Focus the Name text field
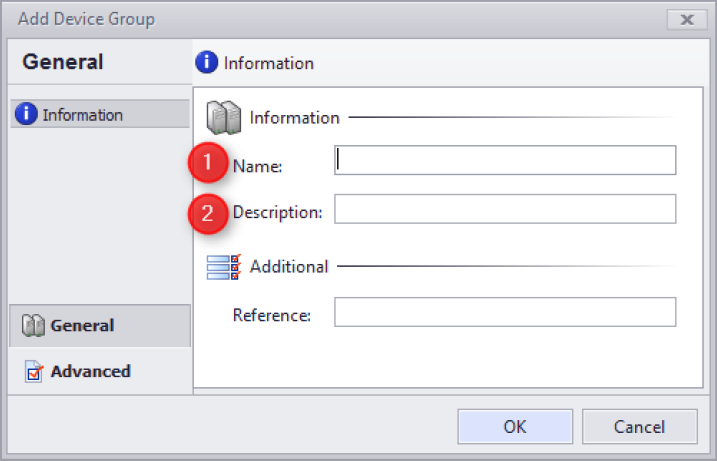717x461 pixels. click(505, 161)
